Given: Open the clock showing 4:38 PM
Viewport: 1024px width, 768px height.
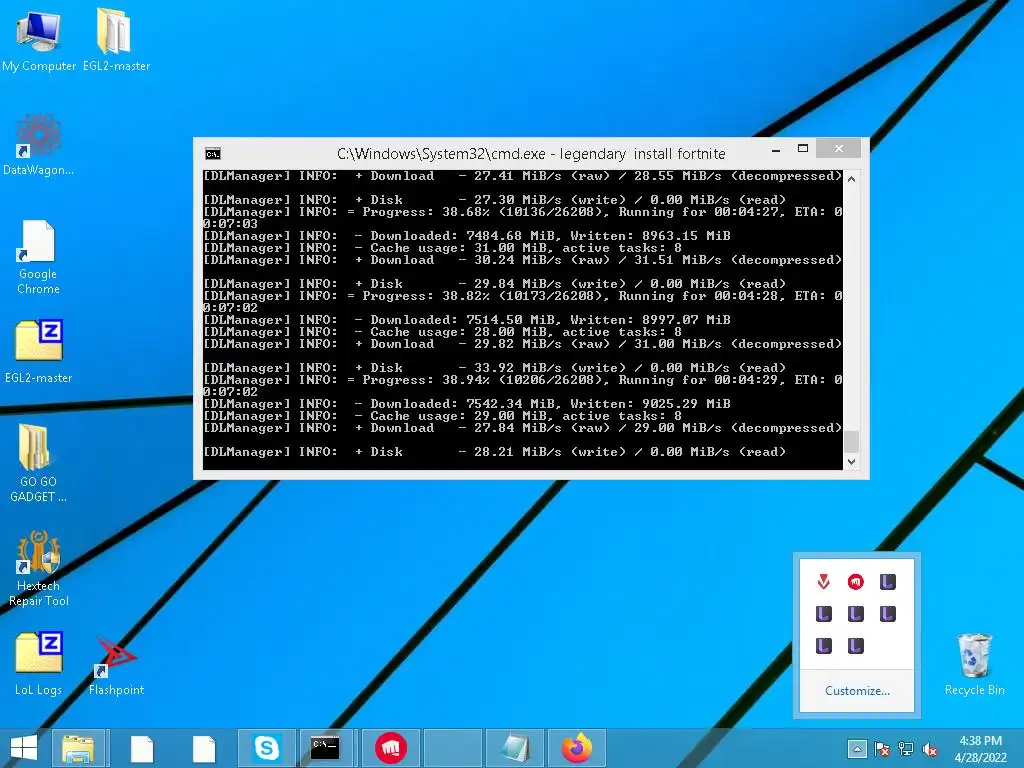Looking at the screenshot, I should coord(981,749).
